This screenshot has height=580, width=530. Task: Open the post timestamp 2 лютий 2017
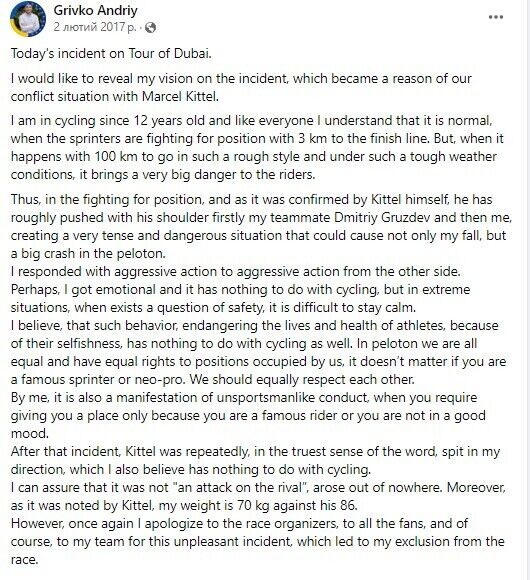(95, 27)
